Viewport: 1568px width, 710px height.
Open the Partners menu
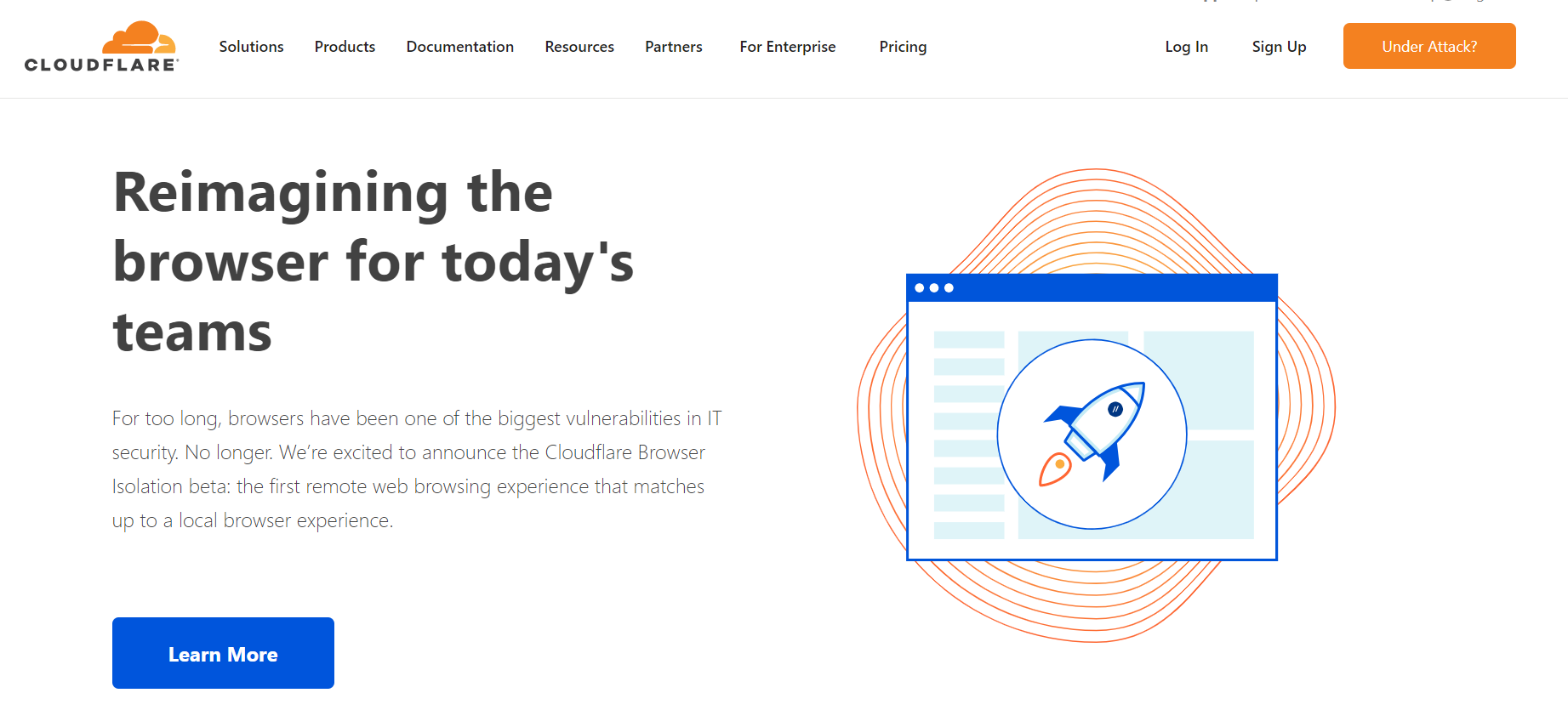tap(674, 47)
